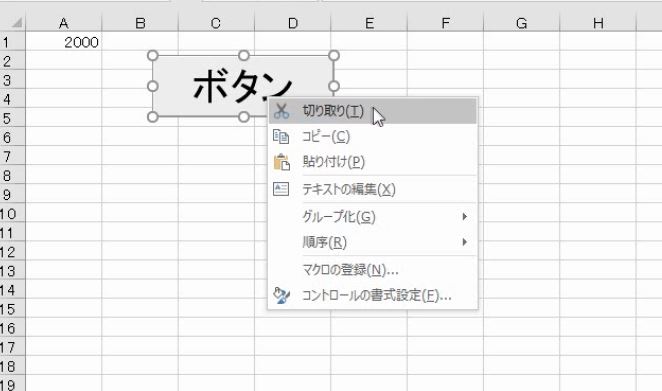Choose コピー(C) from context menu
Viewport: 662px width, 391px height.
[373, 137]
